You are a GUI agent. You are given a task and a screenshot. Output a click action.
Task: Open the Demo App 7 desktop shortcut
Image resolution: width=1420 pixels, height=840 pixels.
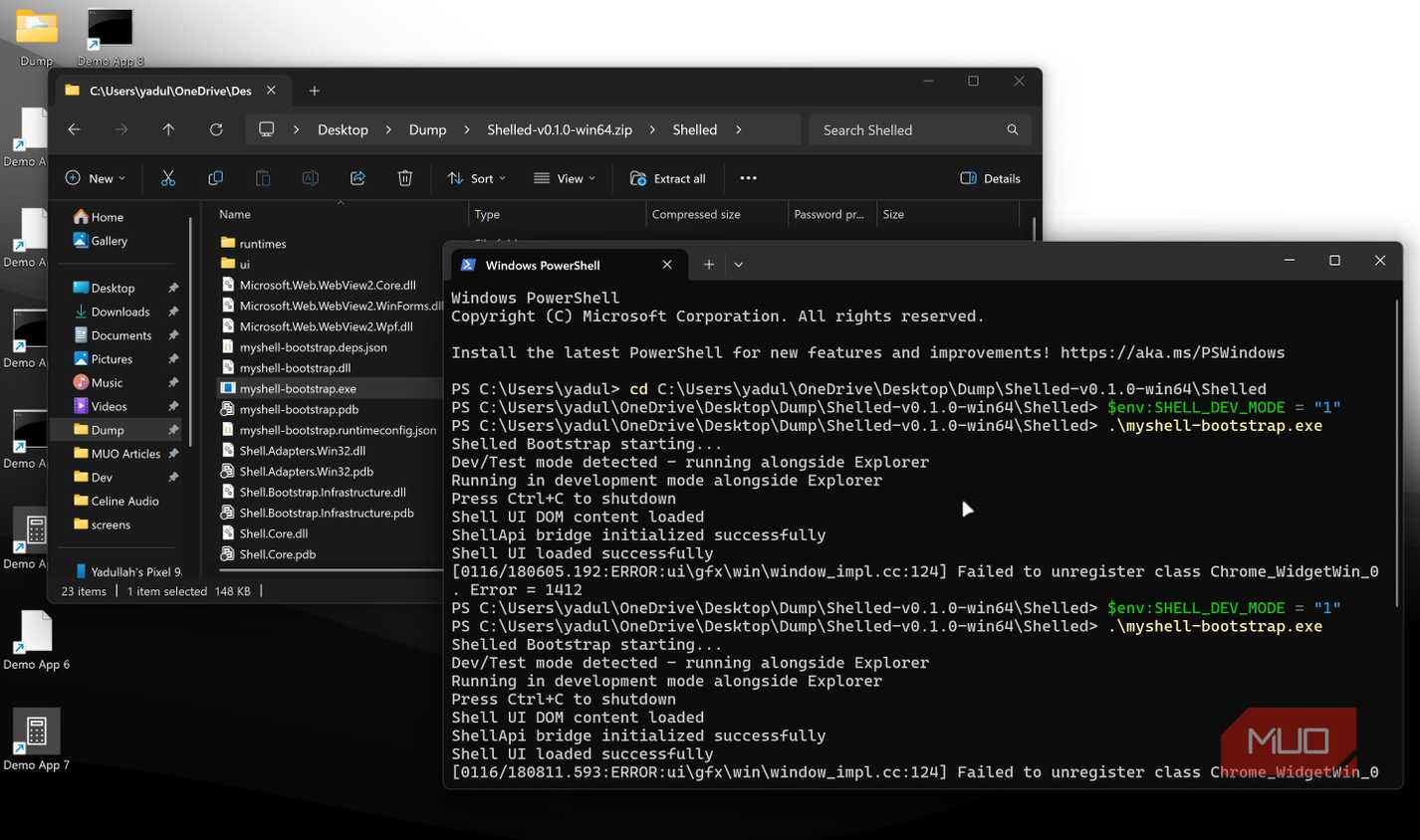coord(37,739)
